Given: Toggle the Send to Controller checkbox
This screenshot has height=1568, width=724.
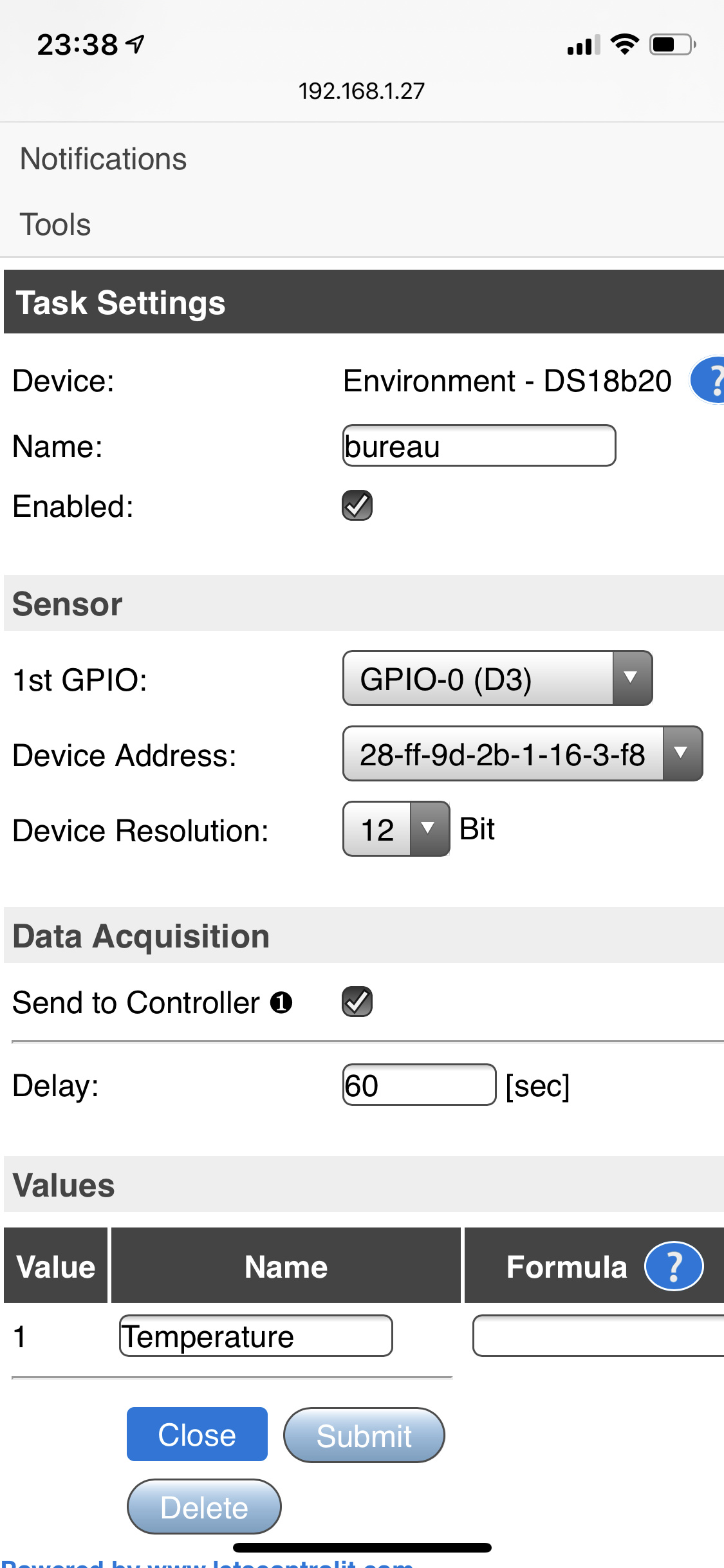Looking at the screenshot, I should (357, 1002).
